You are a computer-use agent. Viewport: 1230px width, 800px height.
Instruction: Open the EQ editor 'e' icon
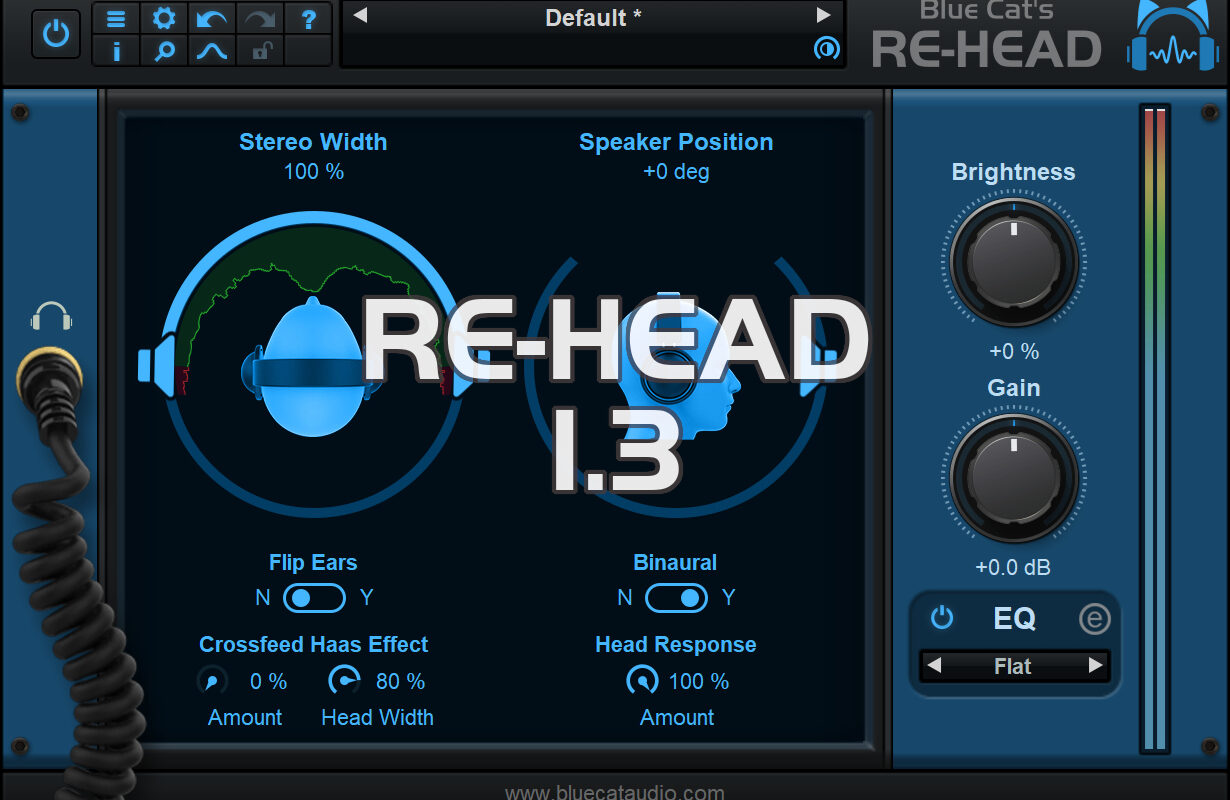coord(1095,620)
